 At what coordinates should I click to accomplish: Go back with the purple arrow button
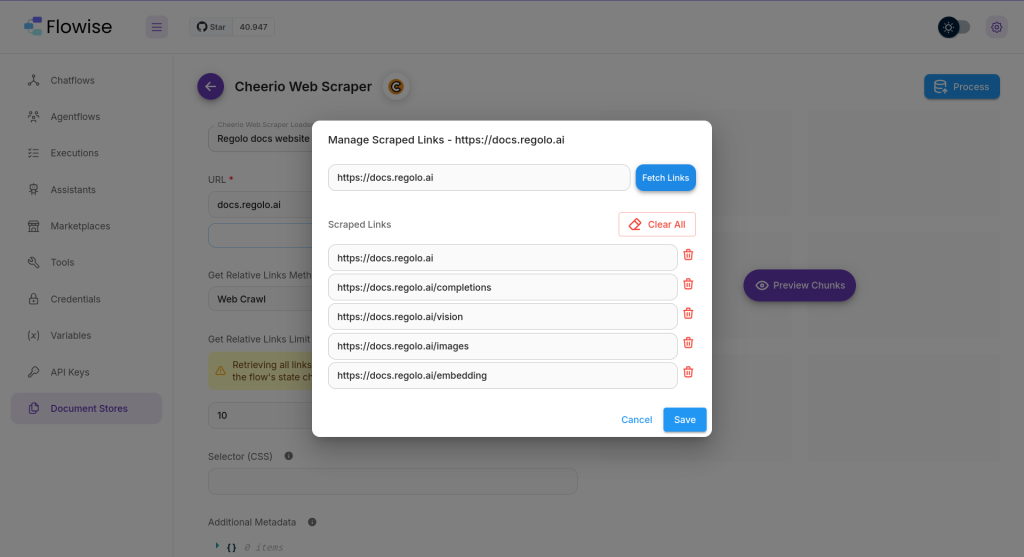210,86
